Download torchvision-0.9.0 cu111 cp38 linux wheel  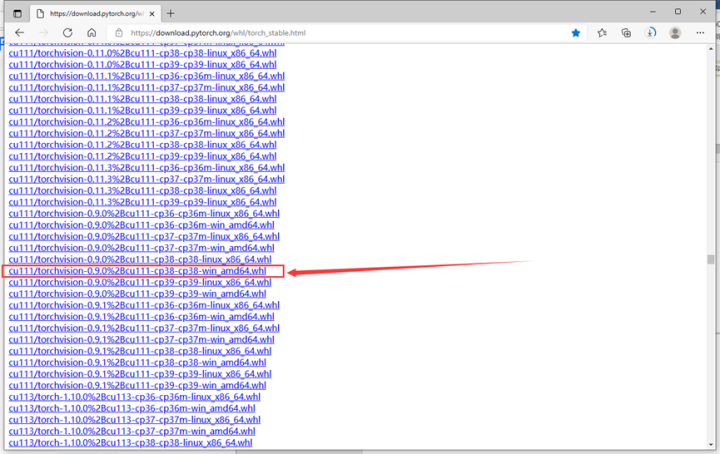pyautogui.click(x=140, y=259)
